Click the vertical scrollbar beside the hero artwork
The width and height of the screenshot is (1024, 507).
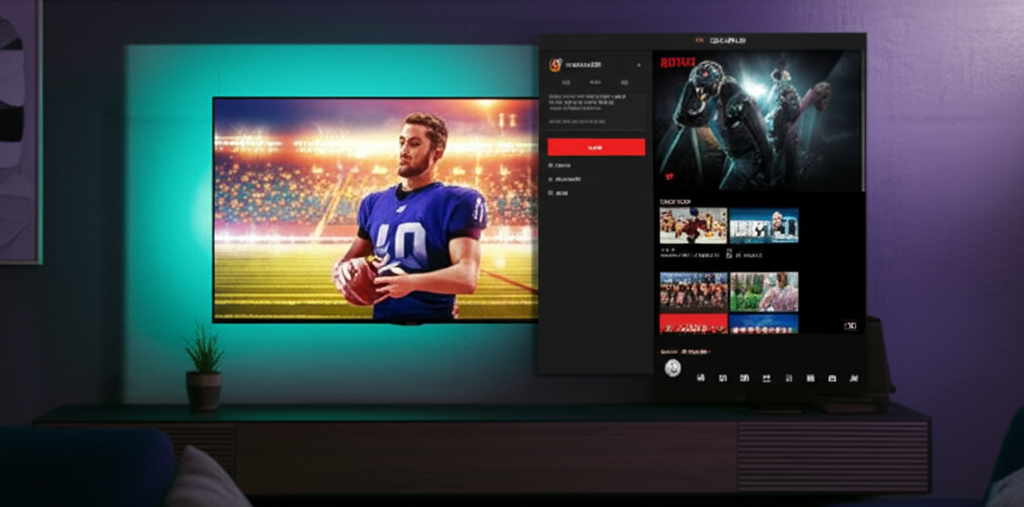[864, 121]
